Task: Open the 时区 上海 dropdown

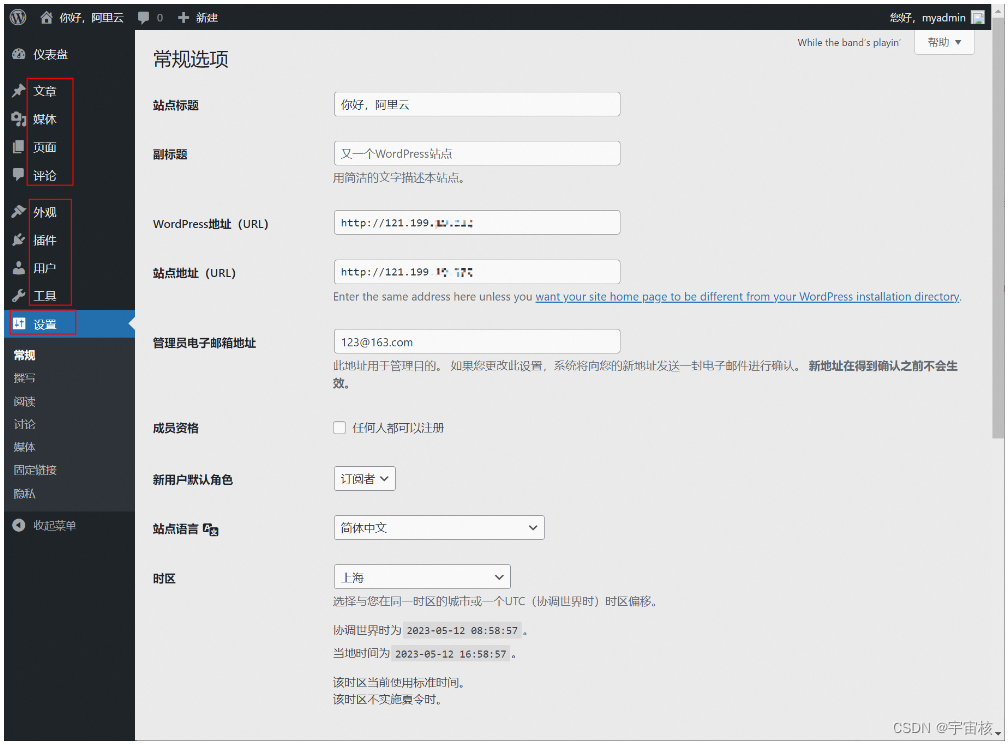Action: (x=422, y=577)
